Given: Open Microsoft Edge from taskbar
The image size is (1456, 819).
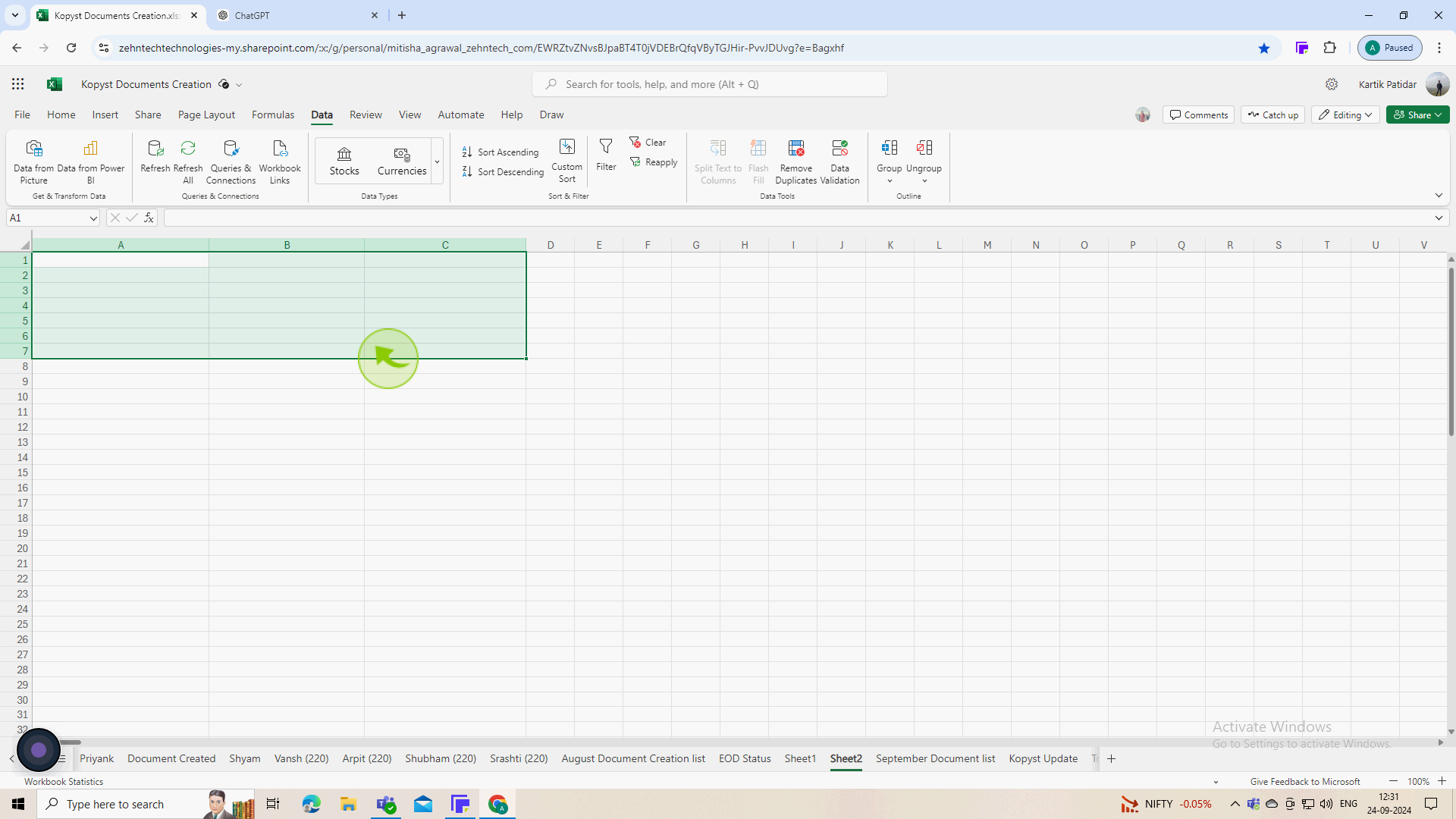Looking at the screenshot, I should coord(311,804).
